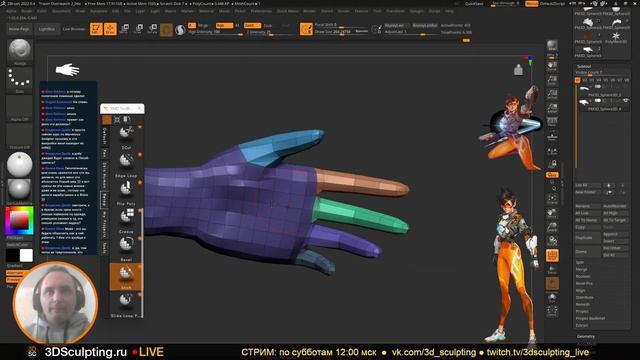Image resolution: width=640 pixels, height=360 pixels.
Task: Open the white material sphere picker
Action: [19, 164]
